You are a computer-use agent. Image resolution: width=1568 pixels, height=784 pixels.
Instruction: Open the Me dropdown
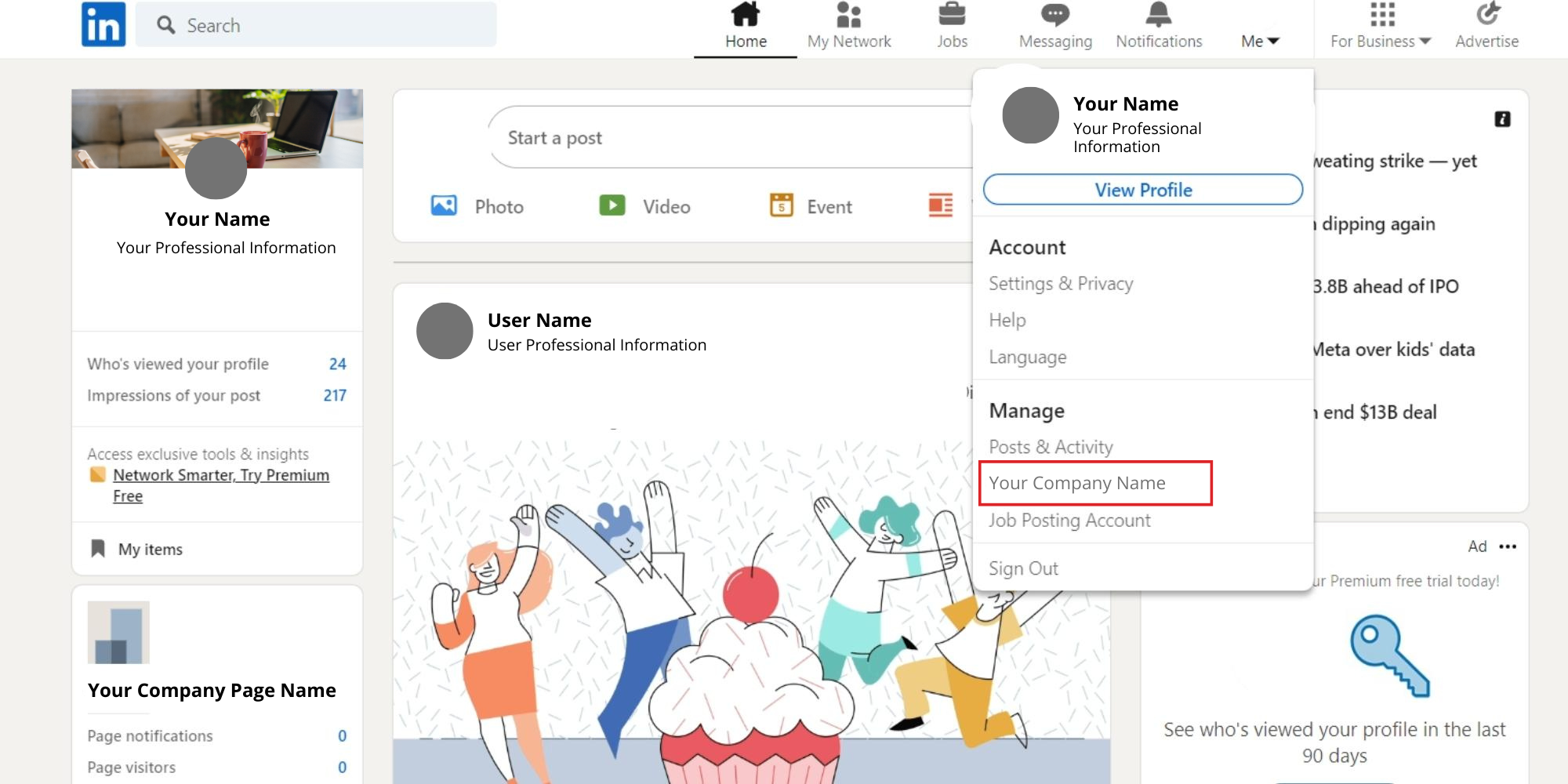[1258, 41]
